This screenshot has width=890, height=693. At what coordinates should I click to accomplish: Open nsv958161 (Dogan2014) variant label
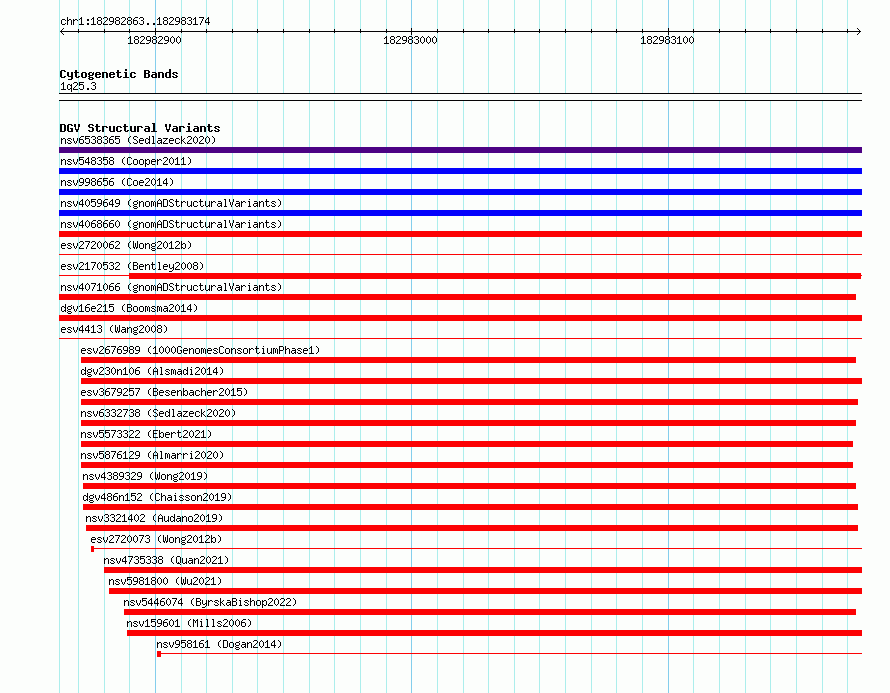[x=219, y=644]
